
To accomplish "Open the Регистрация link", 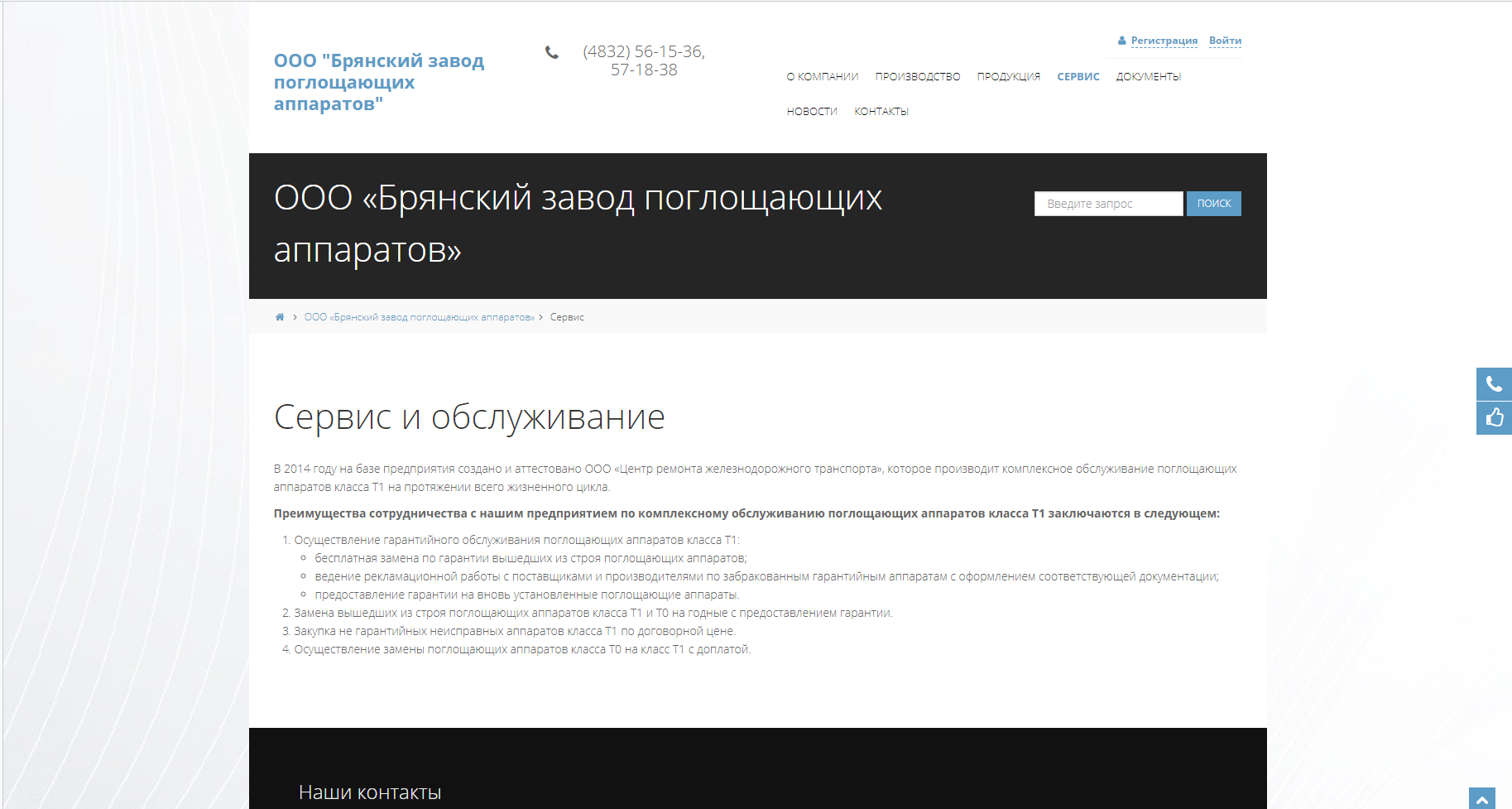I will coord(1164,41).
